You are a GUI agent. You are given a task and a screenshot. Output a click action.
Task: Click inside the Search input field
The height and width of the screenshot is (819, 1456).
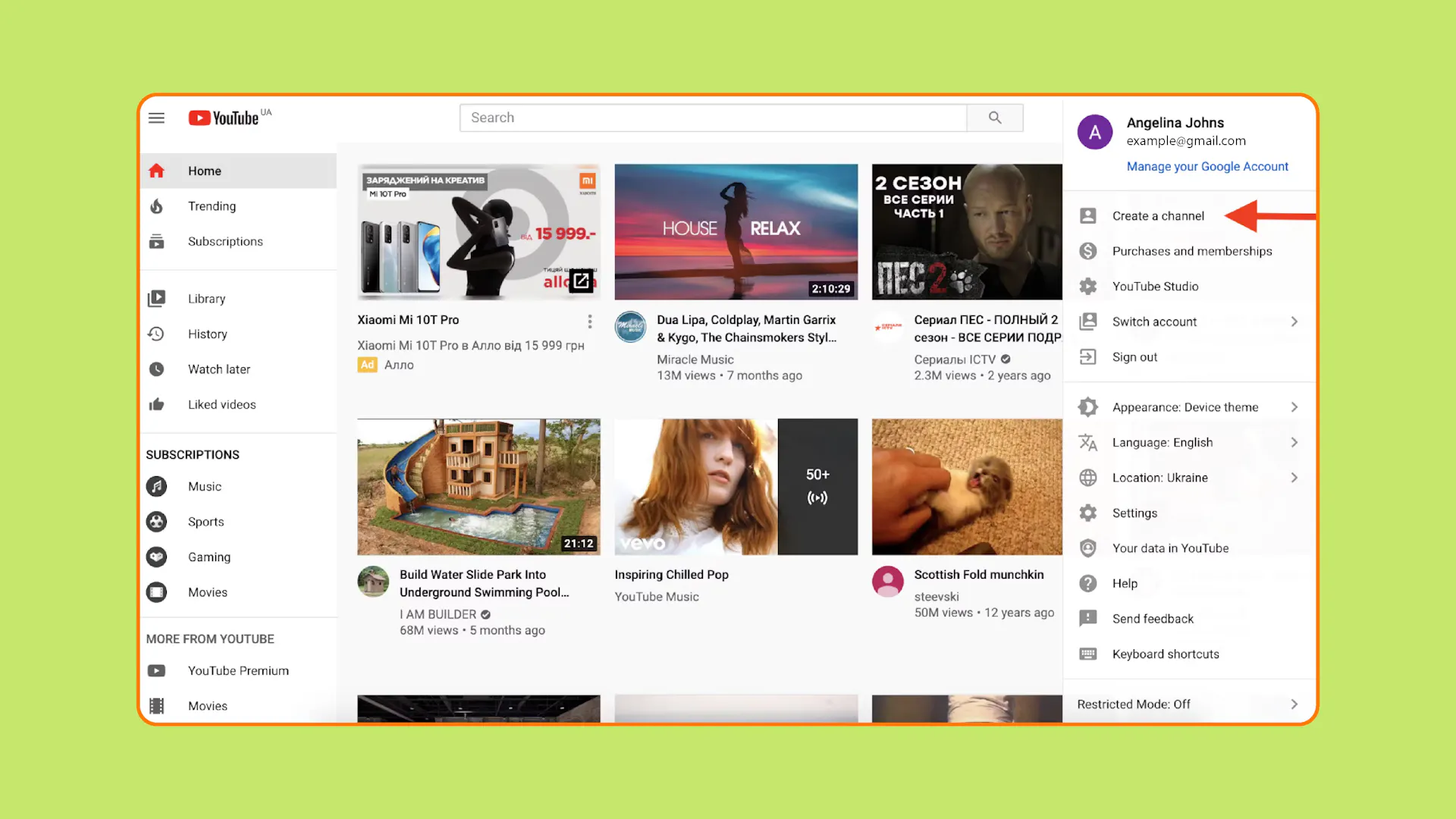[713, 118]
